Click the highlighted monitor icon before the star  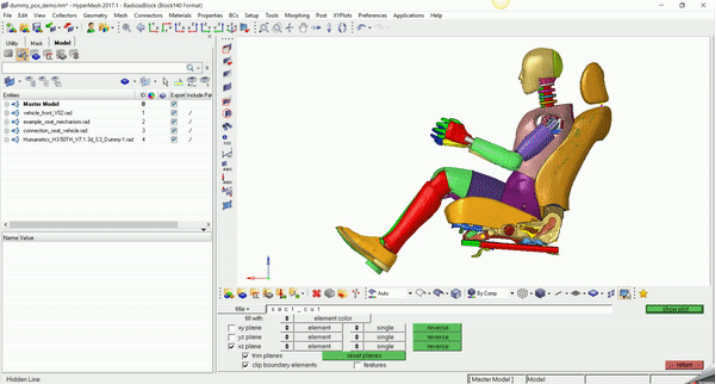click(x=624, y=294)
